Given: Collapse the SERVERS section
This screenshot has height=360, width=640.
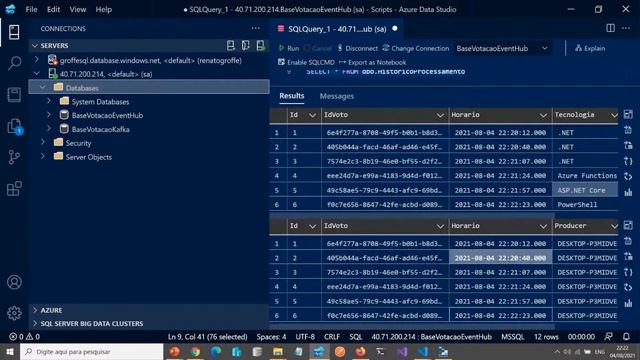Looking at the screenshot, I should point(35,46).
